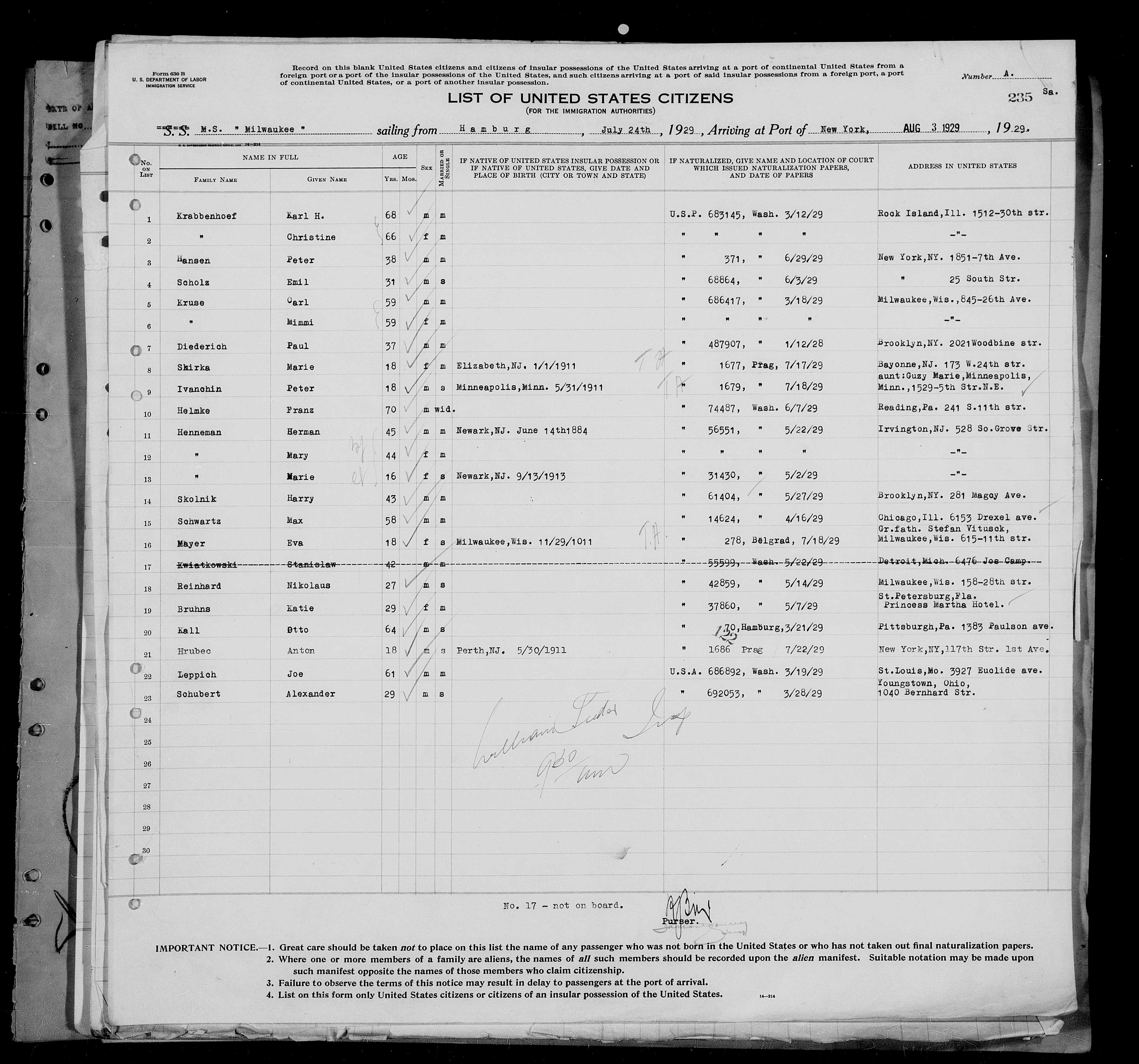Click the family name 'Leppich'

[x=197, y=675]
